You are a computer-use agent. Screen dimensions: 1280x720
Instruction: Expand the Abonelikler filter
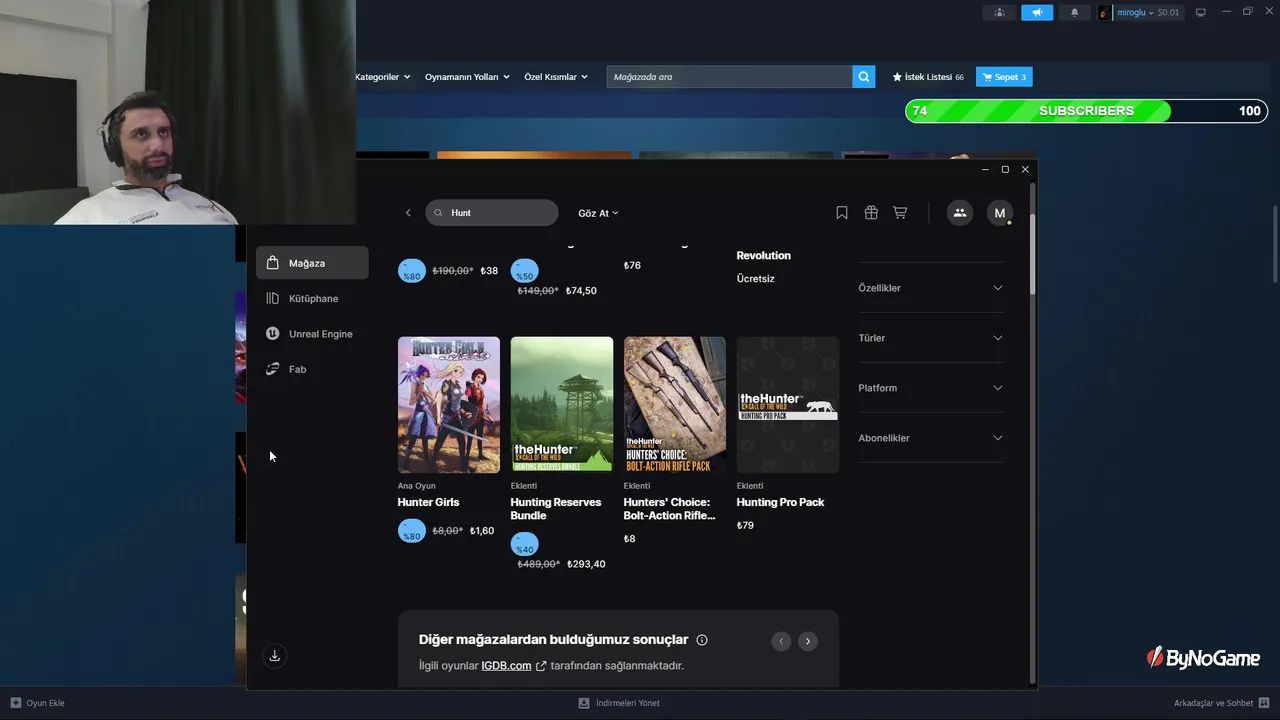click(930, 438)
